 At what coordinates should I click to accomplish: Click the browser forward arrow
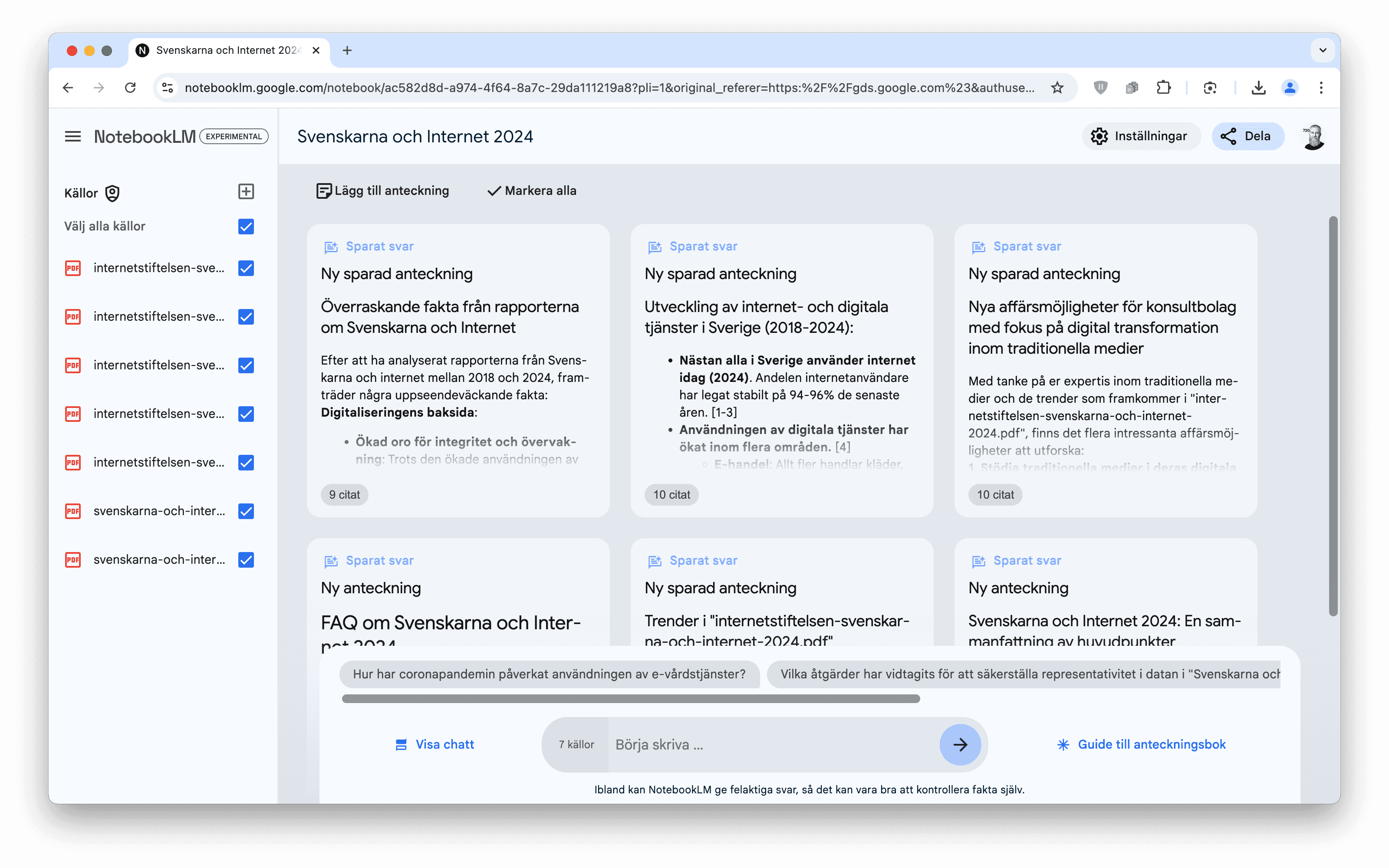point(99,87)
